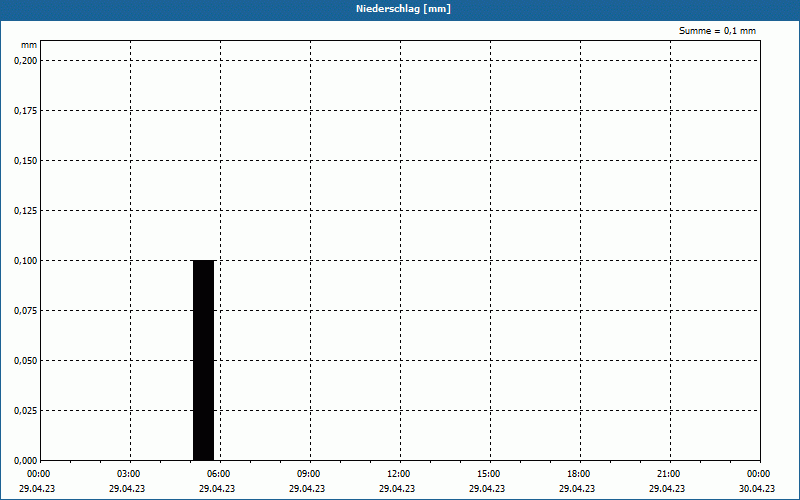The width and height of the screenshot is (800, 500).
Task: Select the 03:00 time axis label
Action: click(128, 474)
